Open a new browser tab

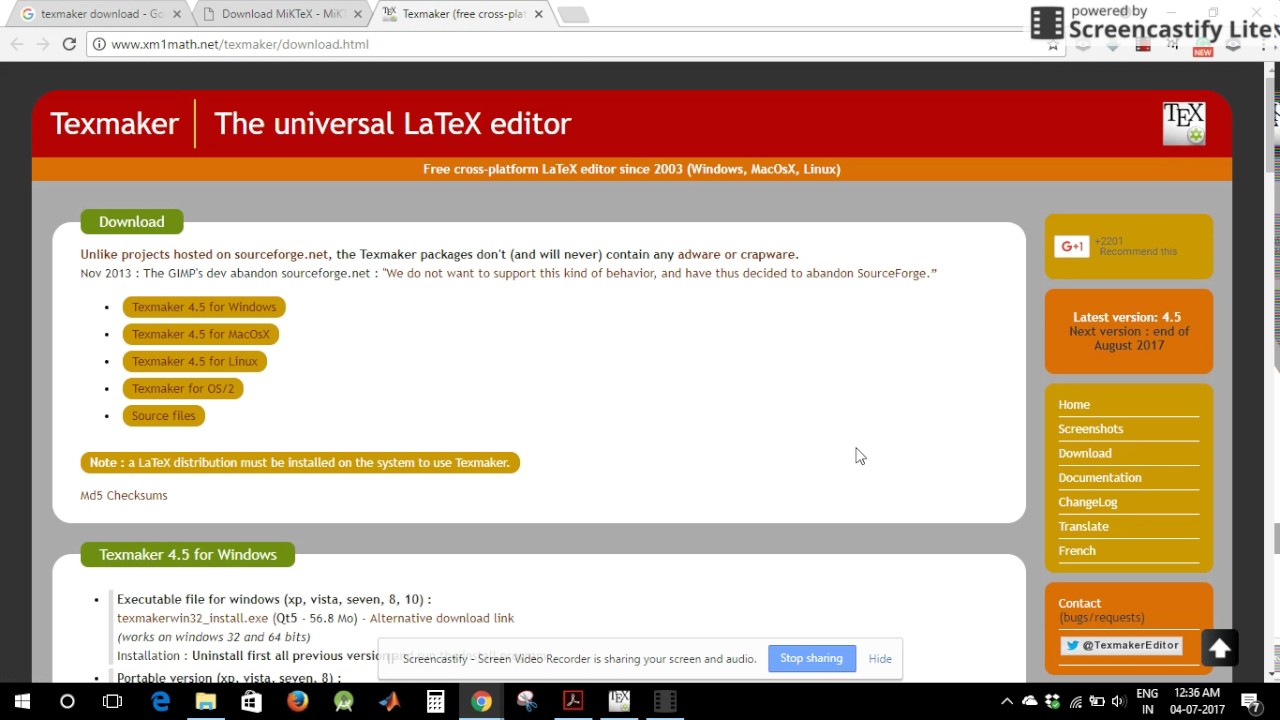point(573,14)
